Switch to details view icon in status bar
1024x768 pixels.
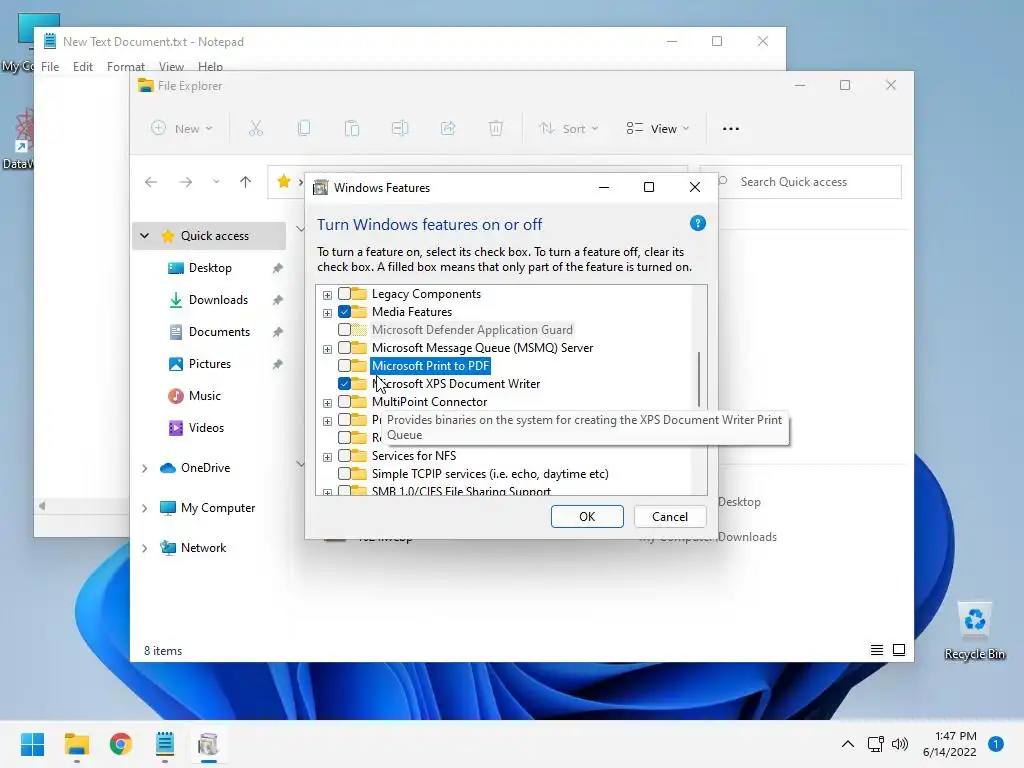pos(876,650)
